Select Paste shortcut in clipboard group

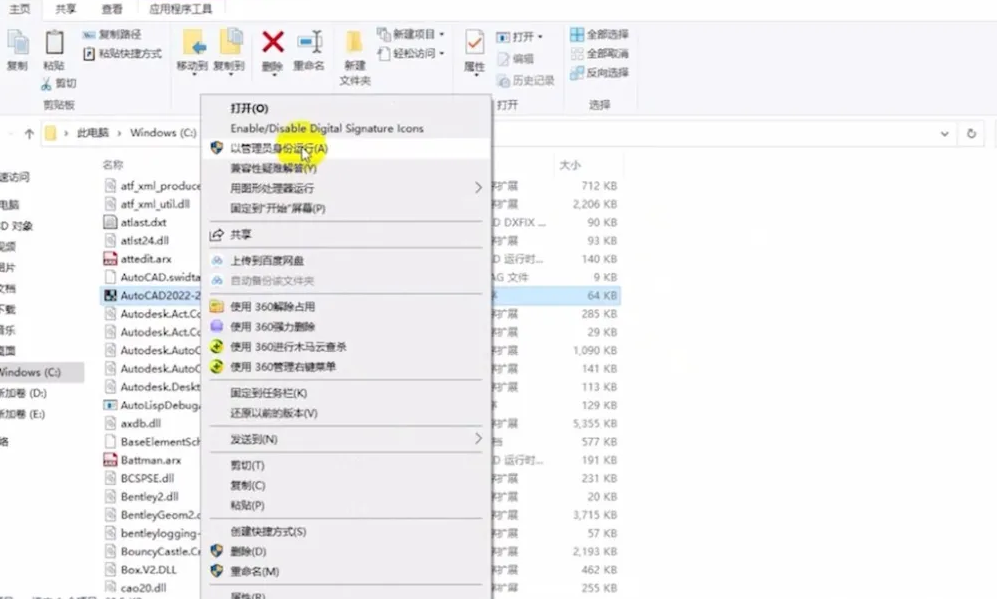[122, 53]
